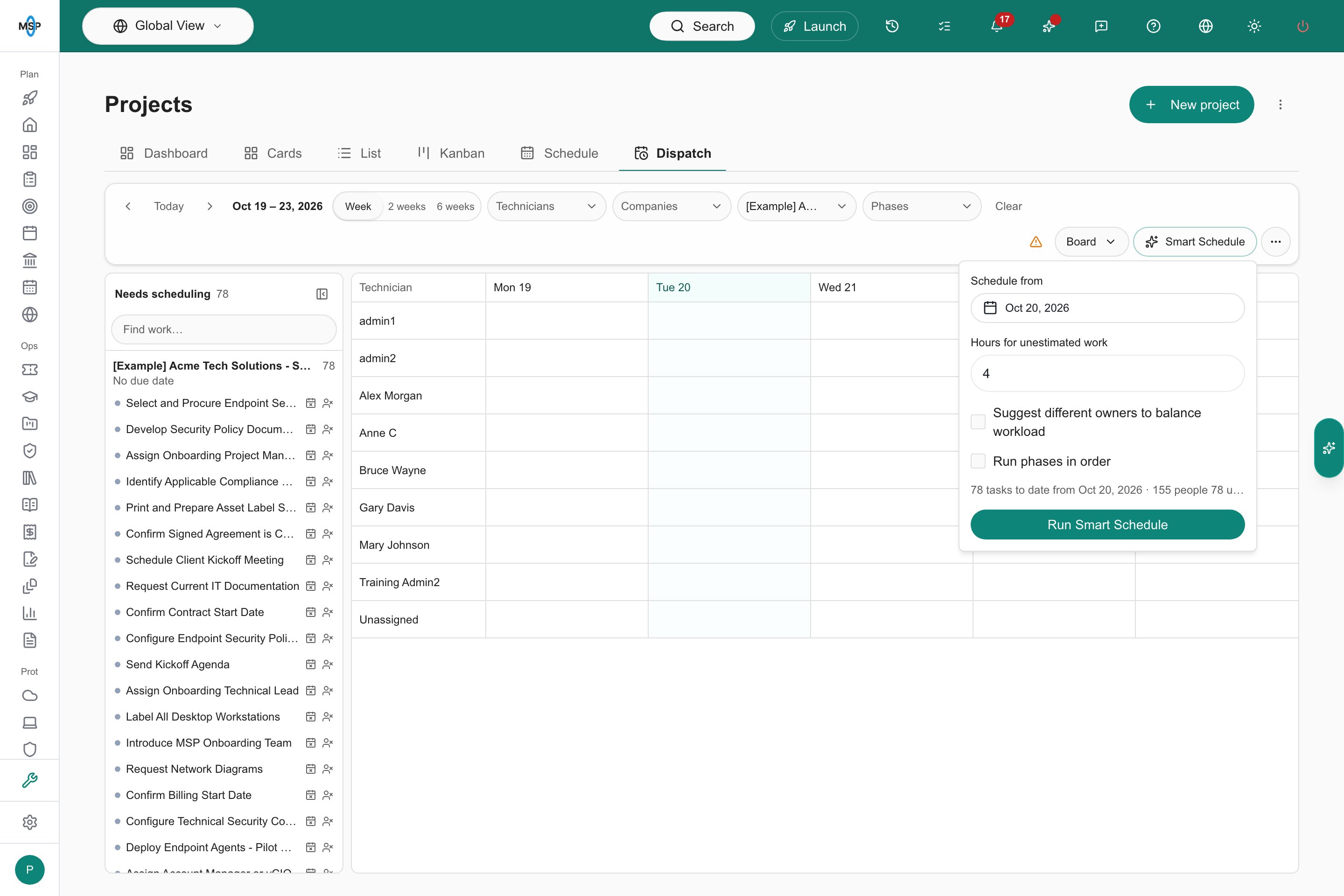The width and height of the screenshot is (1344, 896).
Task: Click the Launch button
Action: click(814, 26)
